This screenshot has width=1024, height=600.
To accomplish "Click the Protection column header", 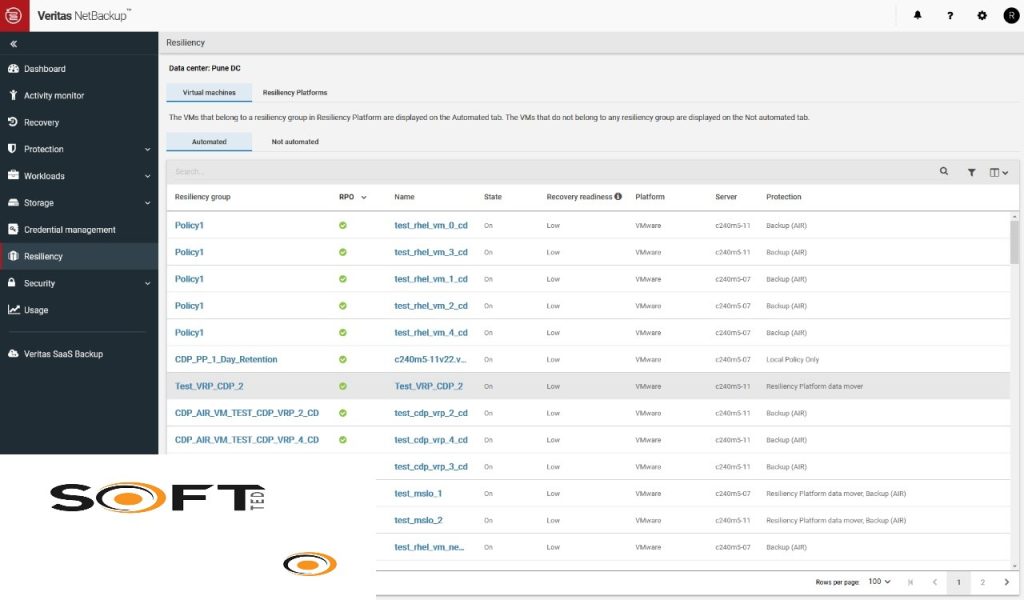I will pos(784,197).
